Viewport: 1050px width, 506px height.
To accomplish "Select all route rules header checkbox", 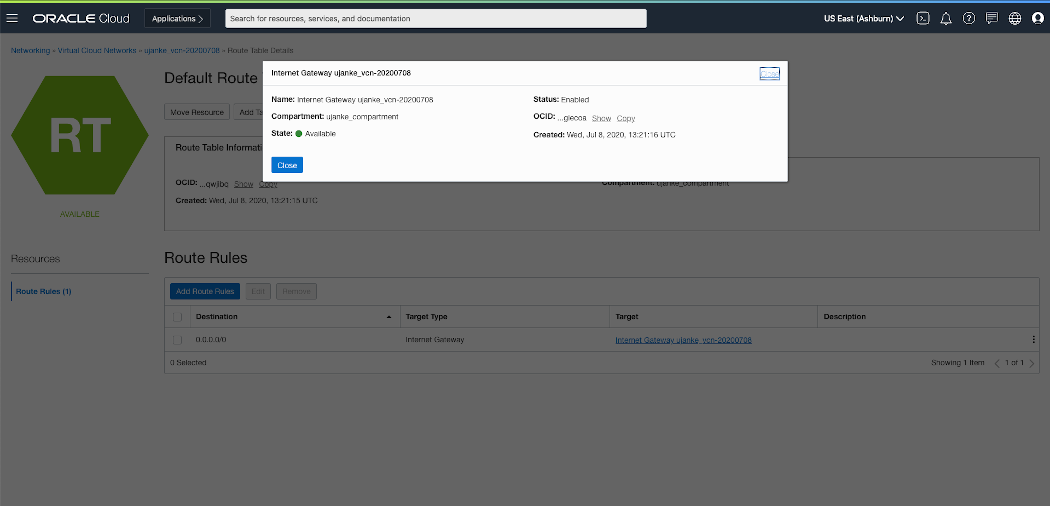I will pyautogui.click(x=177, y=317).
